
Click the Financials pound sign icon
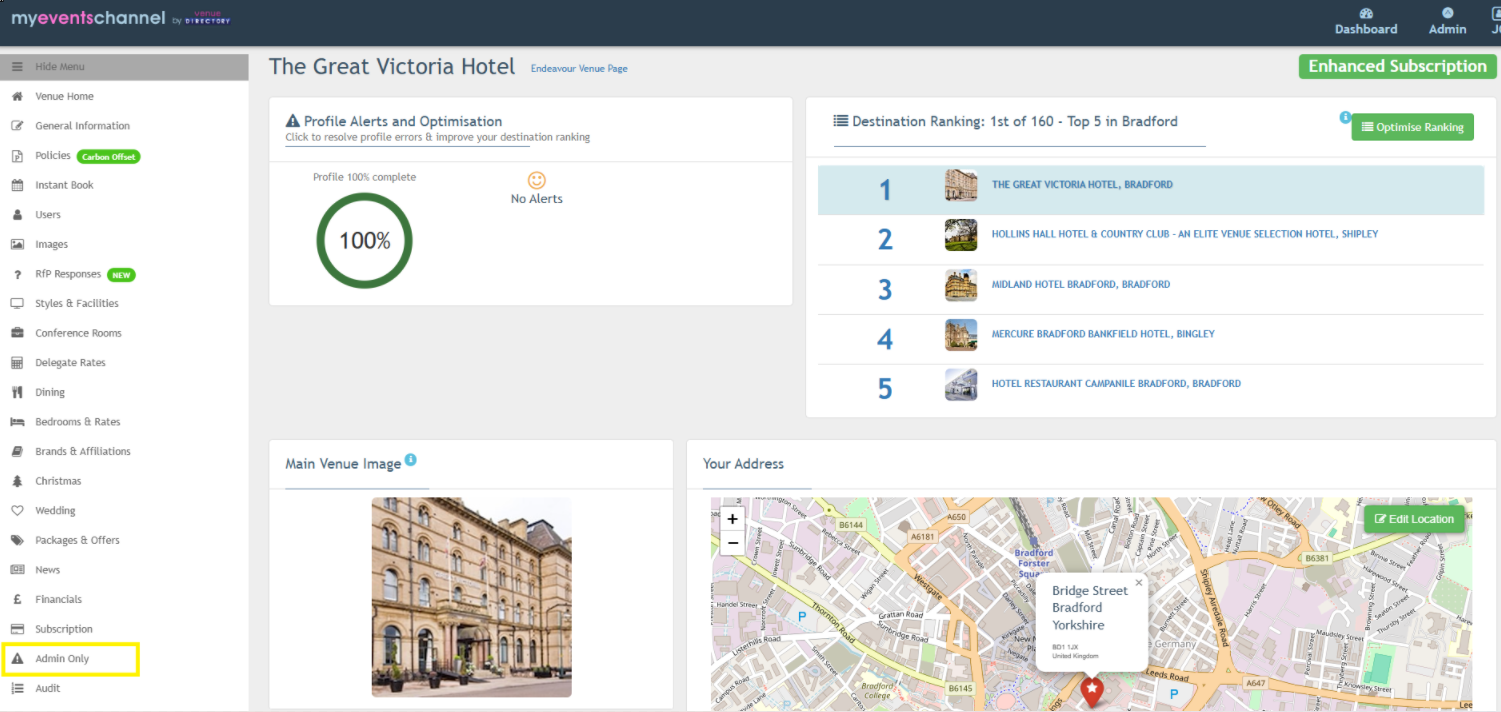tap(17, 600)
